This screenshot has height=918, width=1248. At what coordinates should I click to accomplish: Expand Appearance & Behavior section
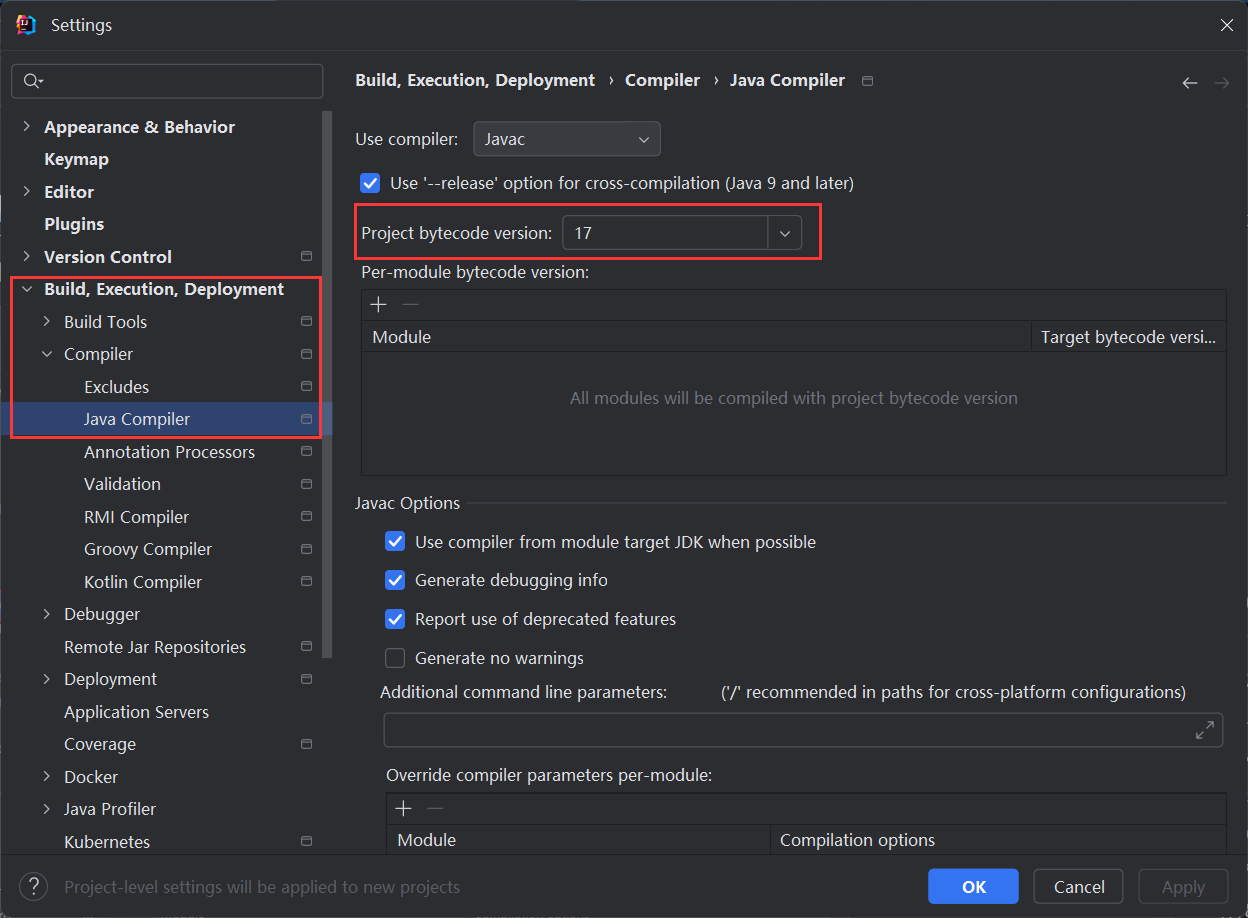(27, 127)
